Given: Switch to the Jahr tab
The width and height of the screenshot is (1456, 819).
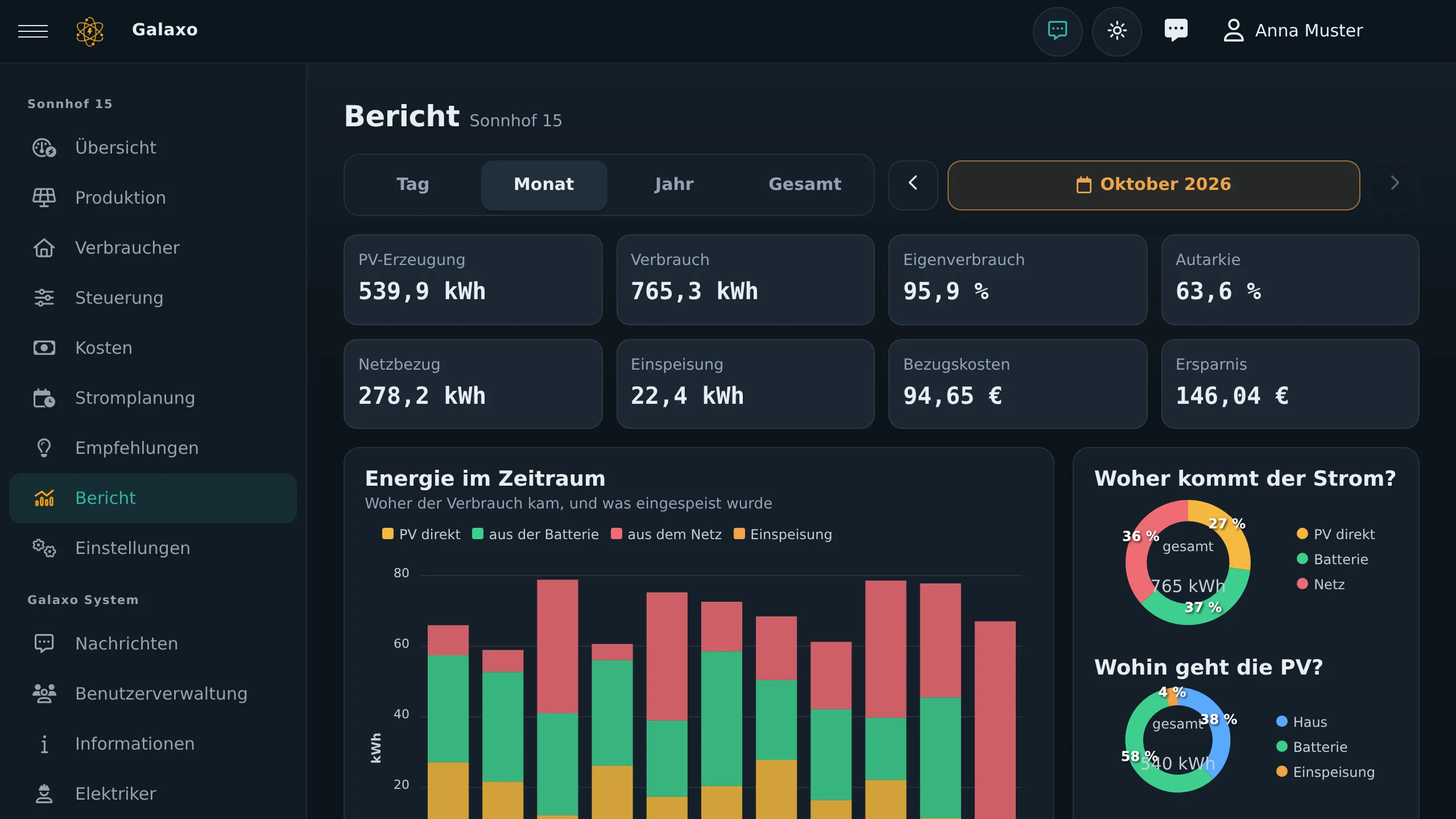Looking at the screenshot, I should tap(674, 185).
